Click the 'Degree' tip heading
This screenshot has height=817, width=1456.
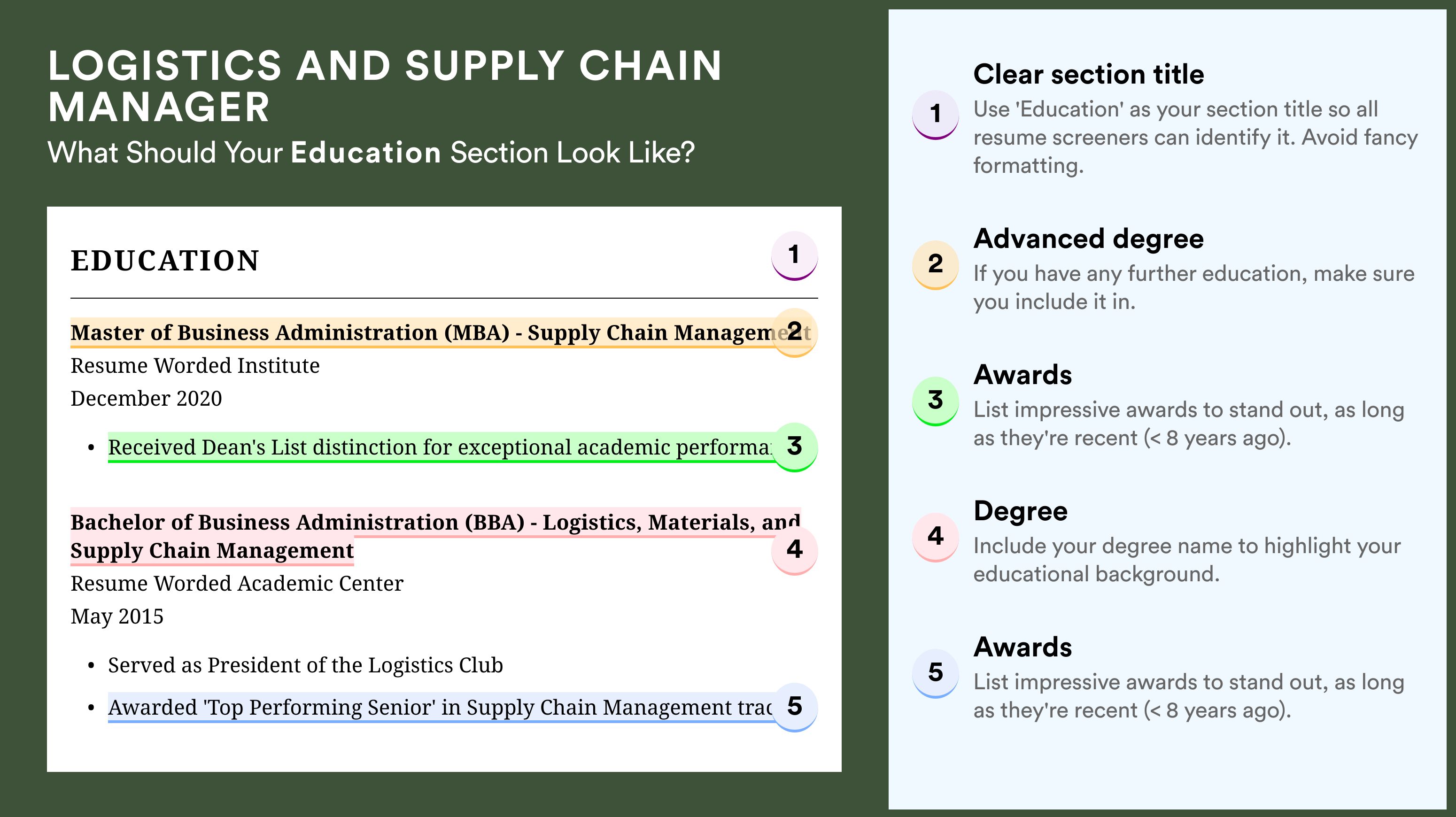click(1020, 511)
